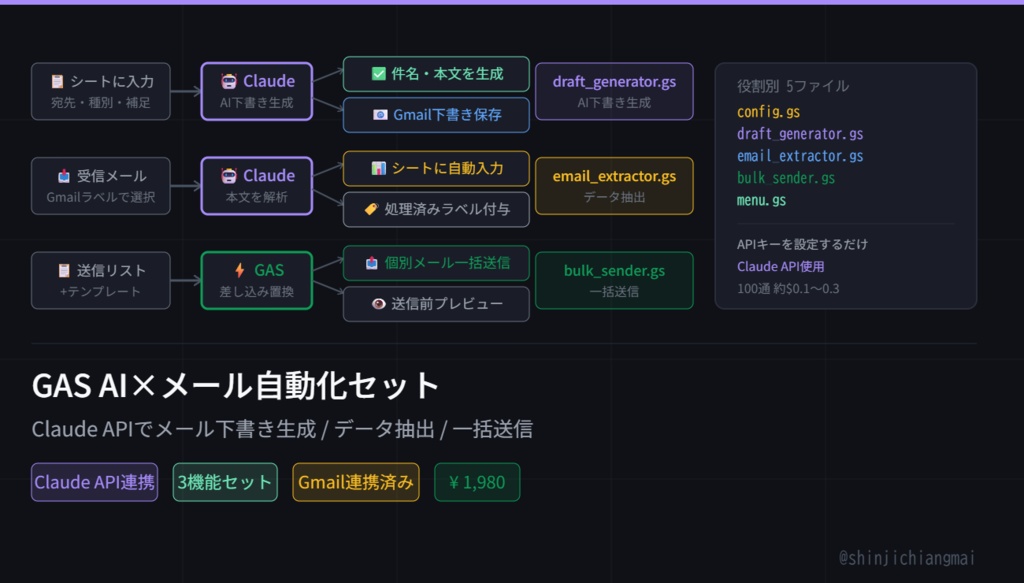Click the Gmailラベルで選択 subtitle

[101, 197]
